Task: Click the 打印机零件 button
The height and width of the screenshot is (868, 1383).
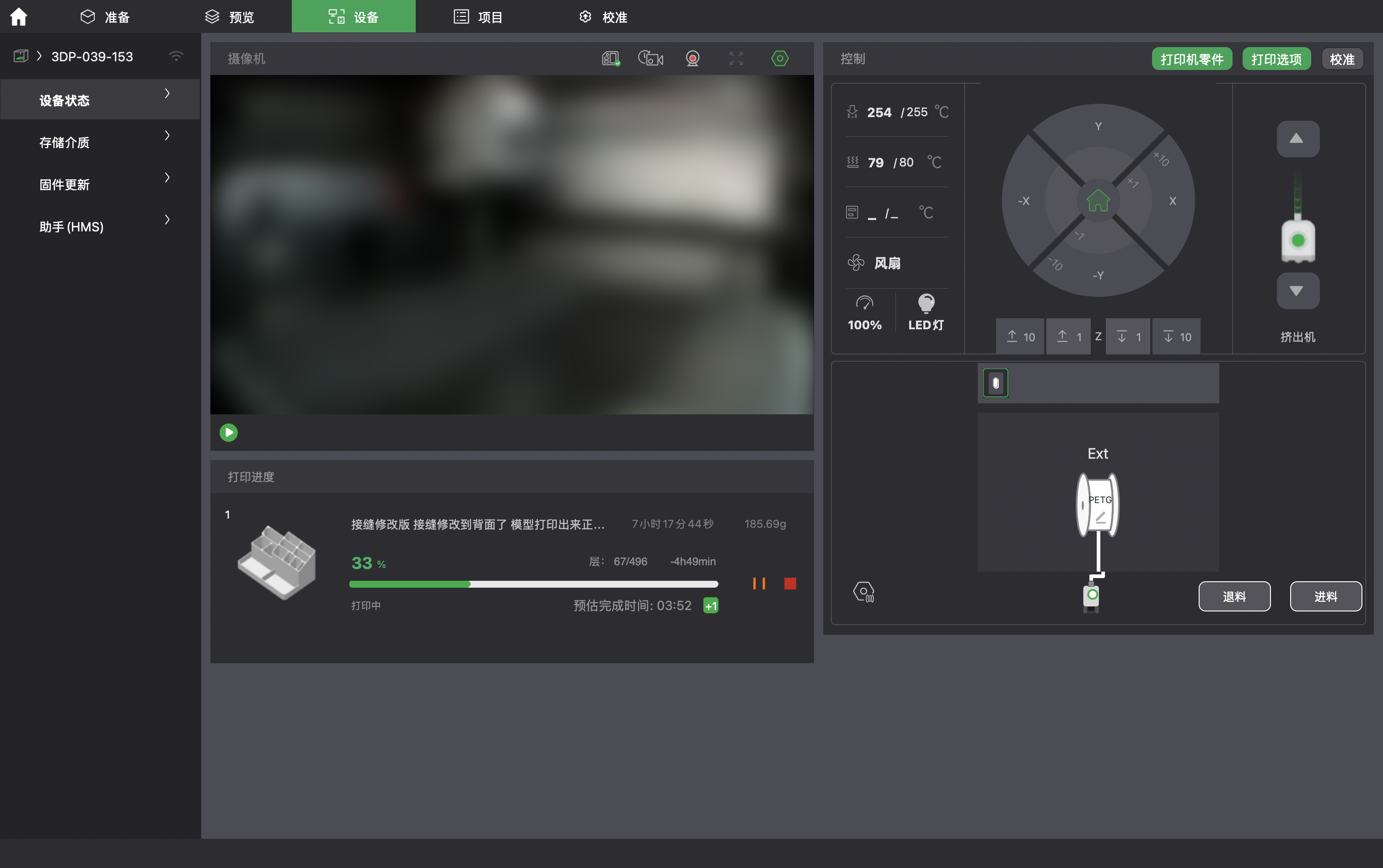Action: click(x=1192, y=59)
